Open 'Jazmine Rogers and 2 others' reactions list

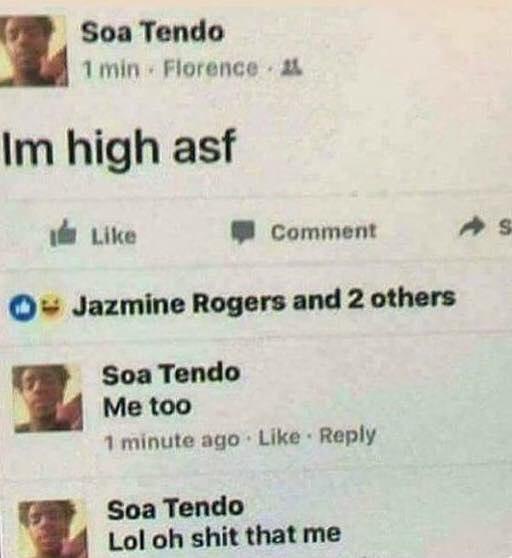(264, 304)
